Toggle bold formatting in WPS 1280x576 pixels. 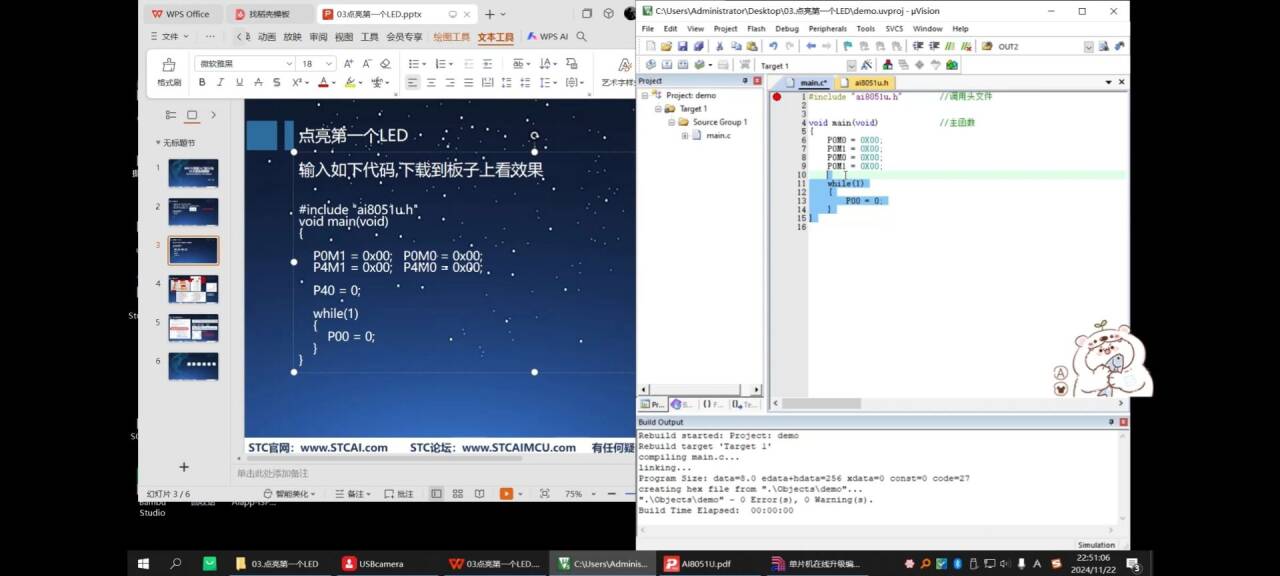pyautogui.click(x=202, y=82)
